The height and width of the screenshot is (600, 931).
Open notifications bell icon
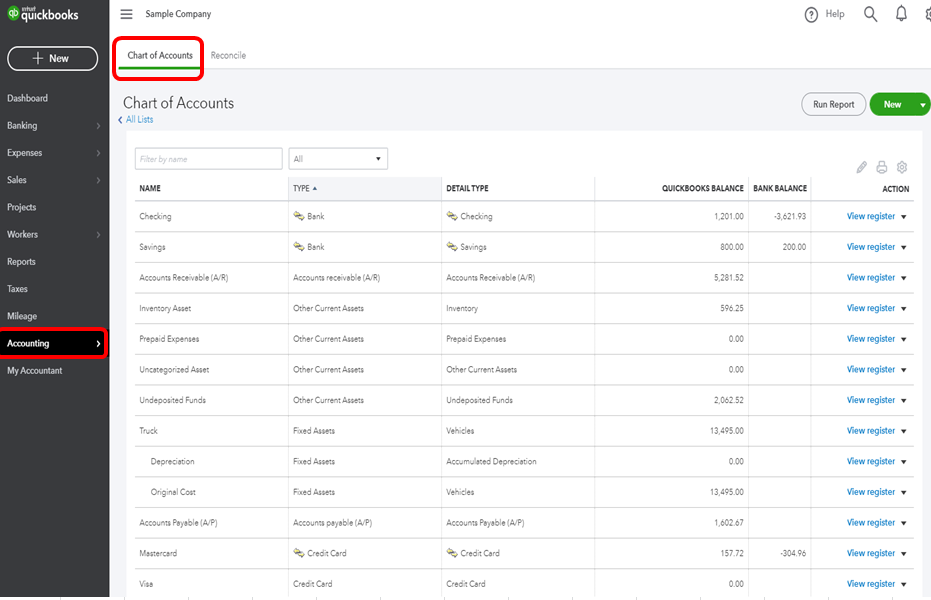[x=901, y=14]
